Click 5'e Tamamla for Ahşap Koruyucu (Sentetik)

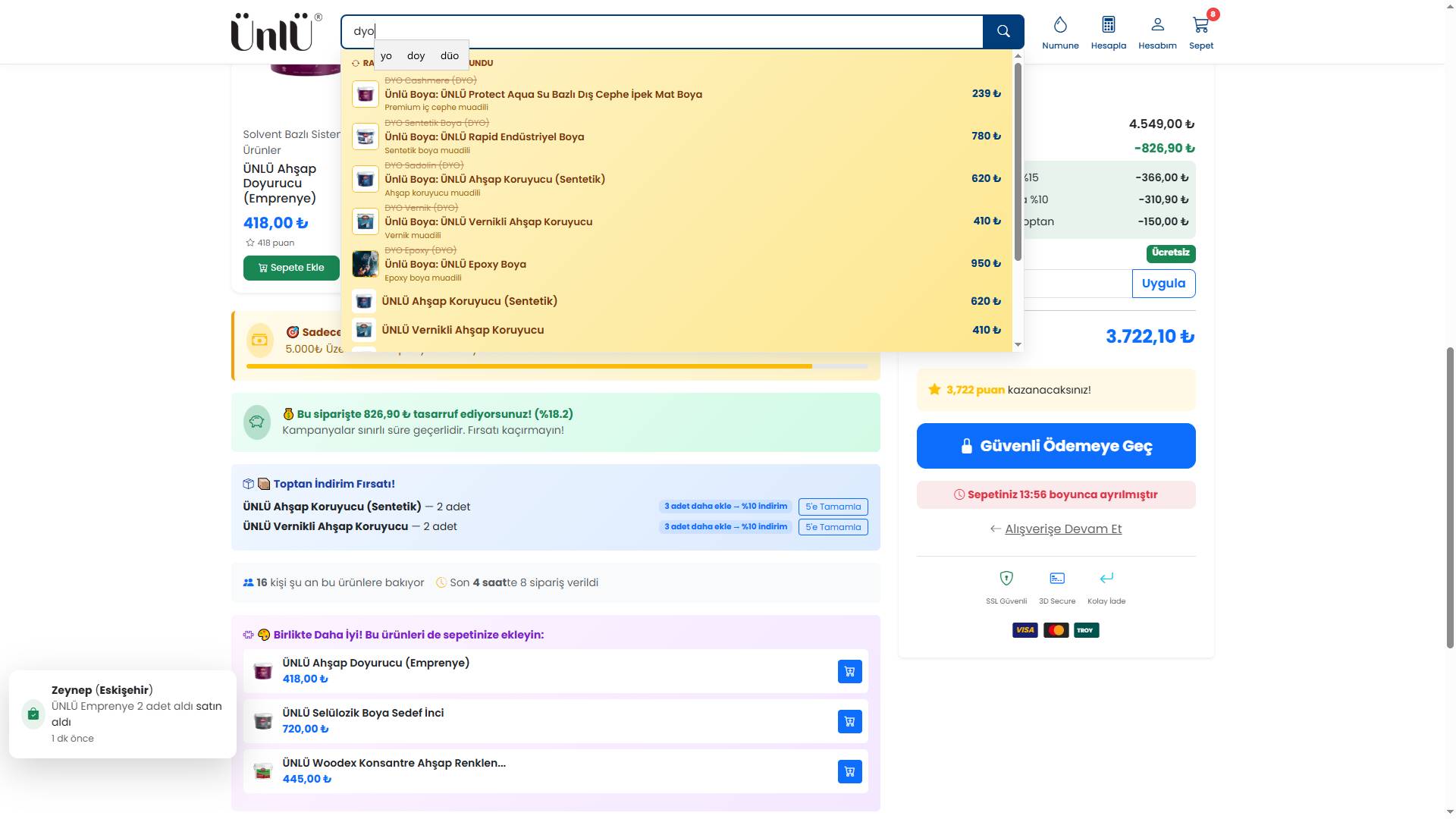coord(833,507)
